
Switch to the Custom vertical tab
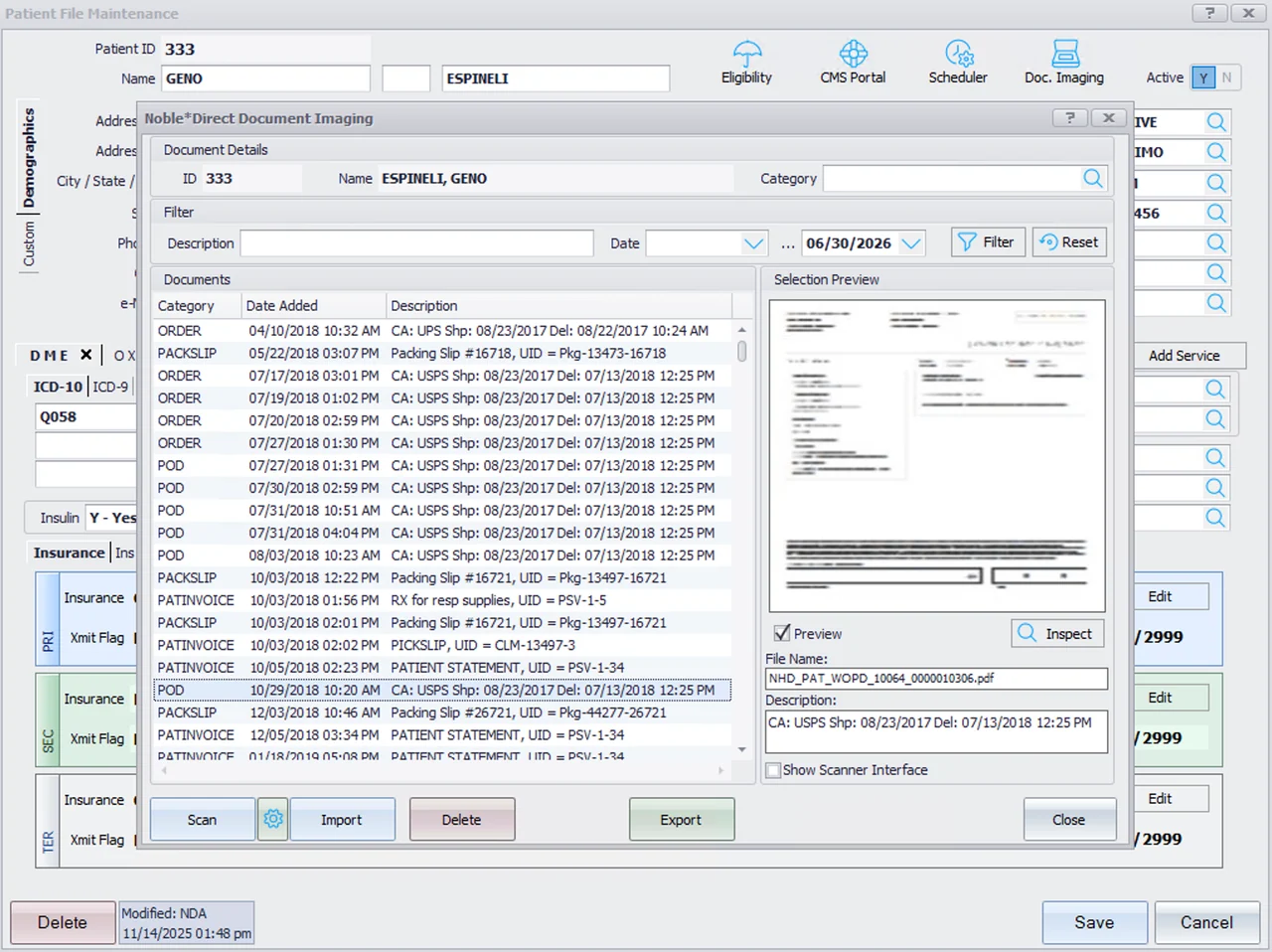click(29, 243)
